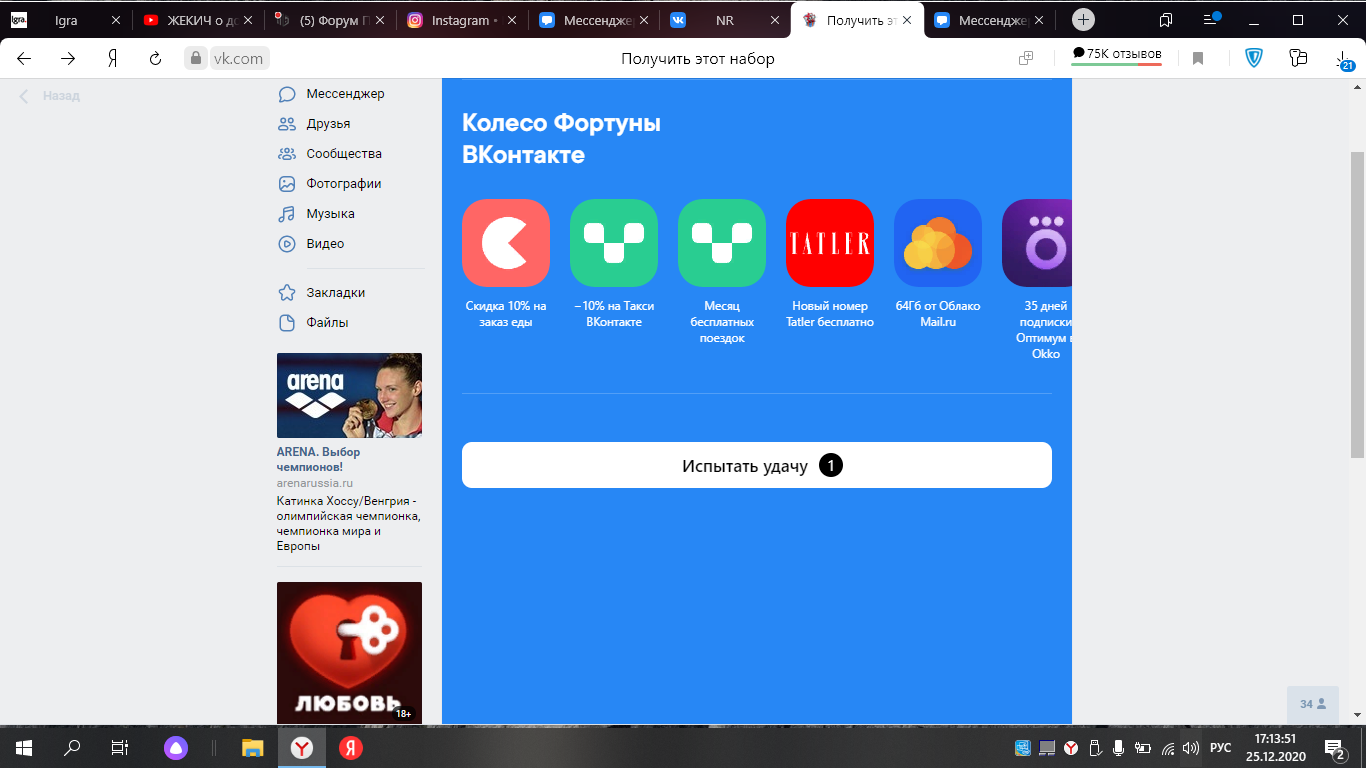
Task: Switch to the ЖЕКИЧ YouTube tab
Action: click(198, 20)
